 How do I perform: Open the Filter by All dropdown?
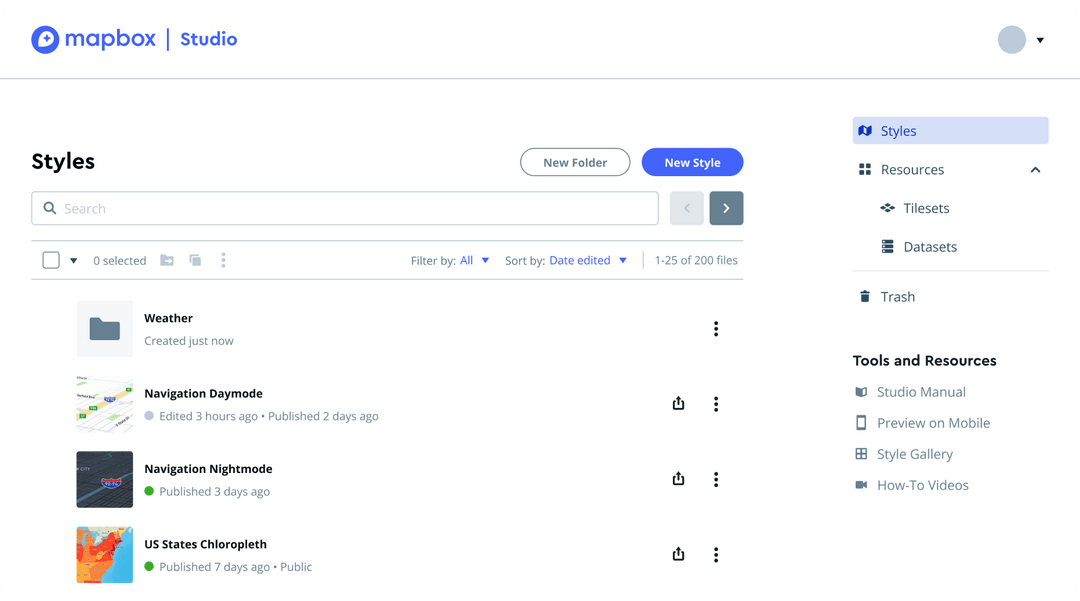[x=474, y=260]
